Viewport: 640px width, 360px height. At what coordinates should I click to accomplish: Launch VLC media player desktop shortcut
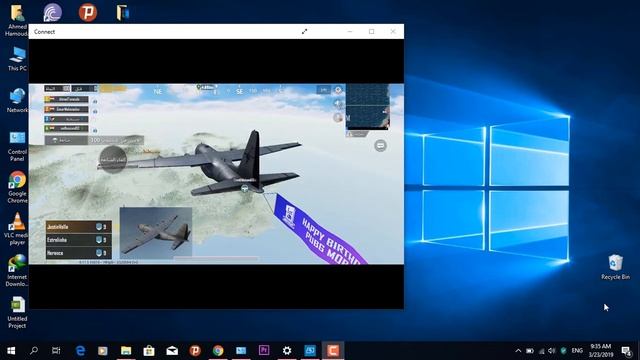[16, 229]
